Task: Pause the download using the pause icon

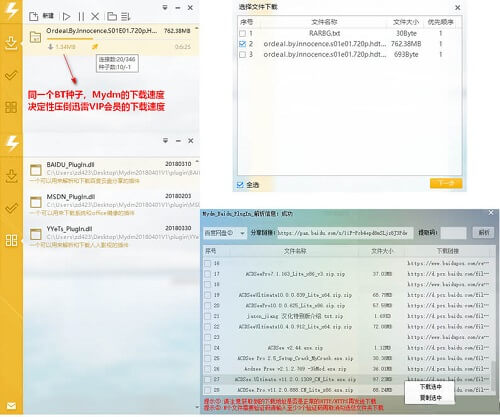Action: pyautogui.click(x=81, y=16)
